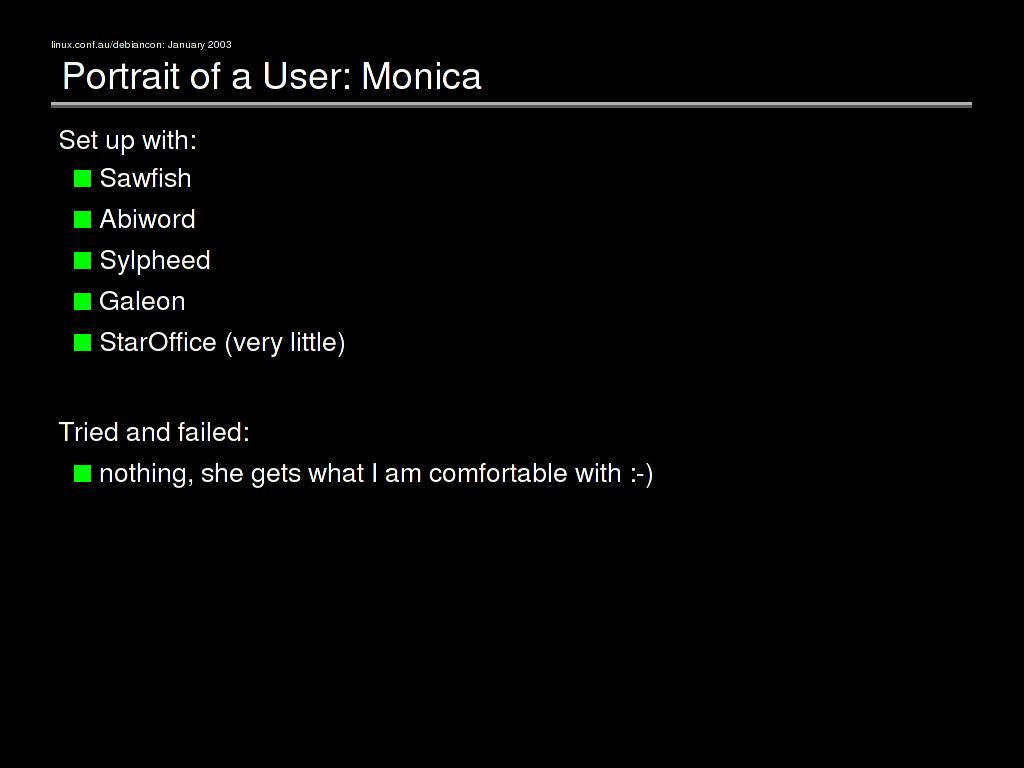The image size is (1024, 768).
Task: Click the Sylpheed list entry
Action: (155, 261)
